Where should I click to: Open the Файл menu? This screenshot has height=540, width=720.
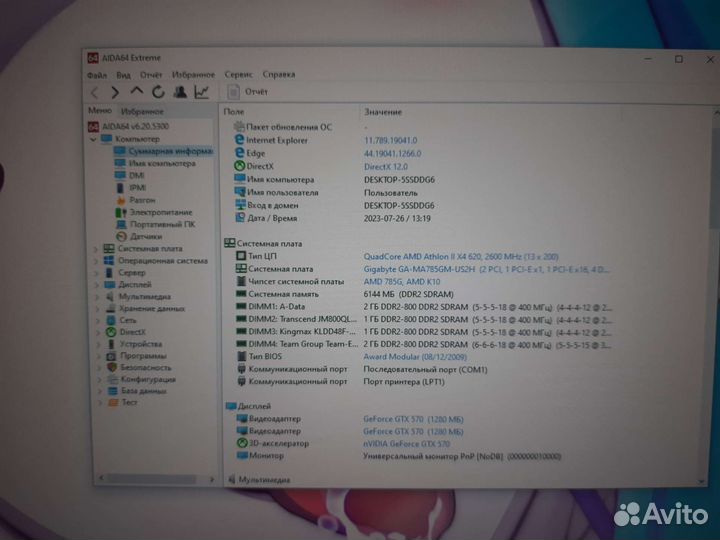coord(97,75)
